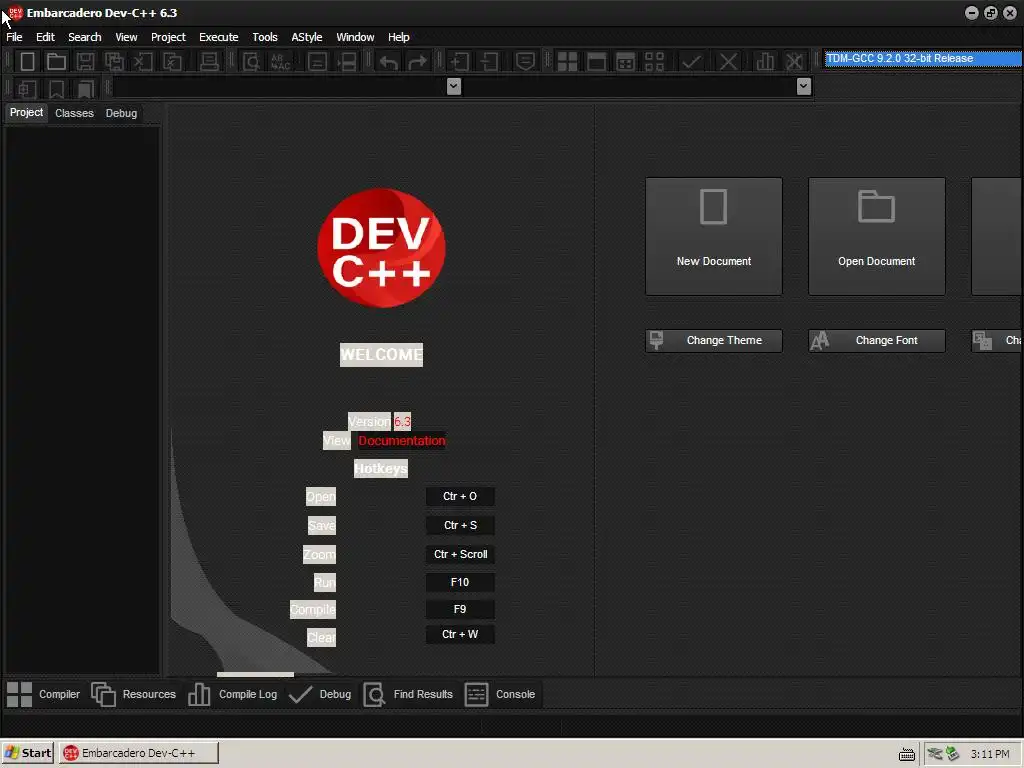Click the Run window toolbar icon
The image size is (1024, 768).
pos(596,61)
